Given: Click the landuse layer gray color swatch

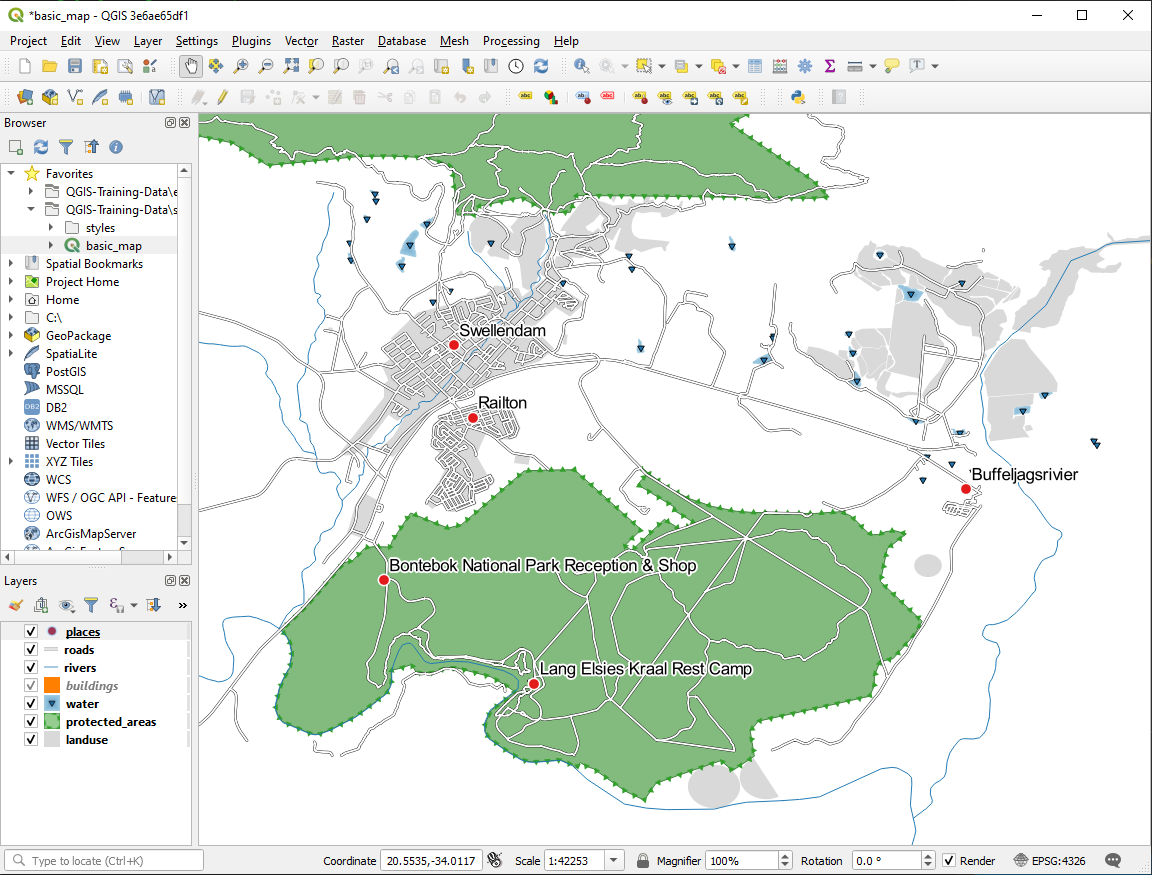Looking at the screenshot, I should (52, 740).
